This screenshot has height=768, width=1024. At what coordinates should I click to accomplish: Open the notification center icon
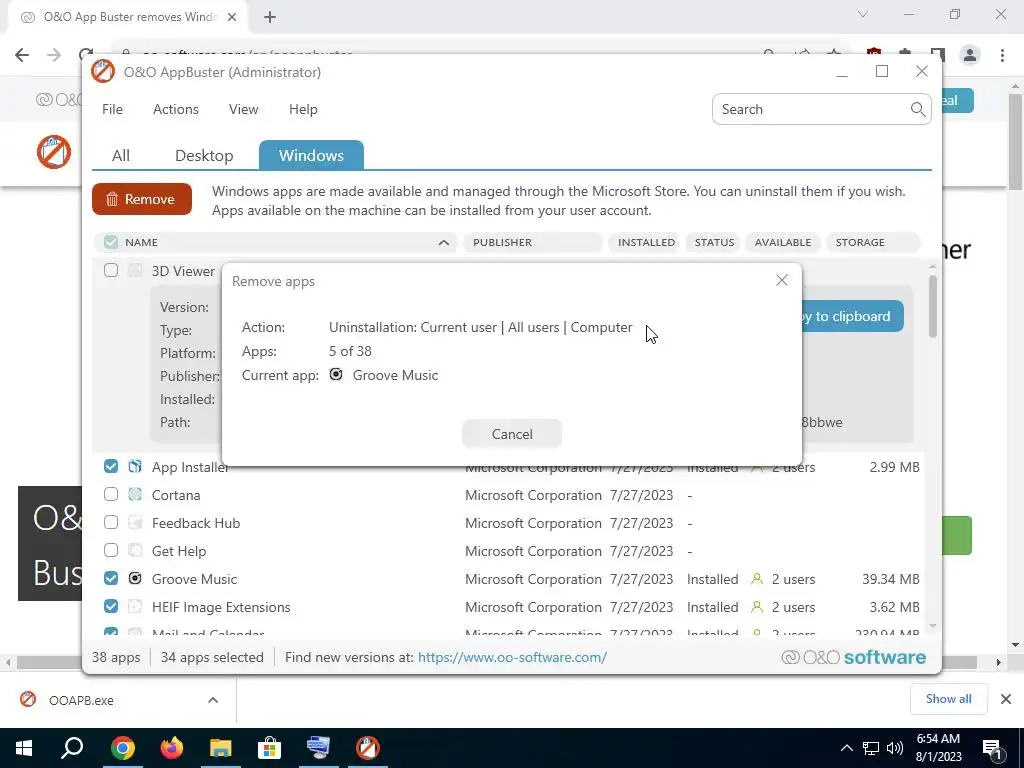pyautogui.click(x=992, y=748)
